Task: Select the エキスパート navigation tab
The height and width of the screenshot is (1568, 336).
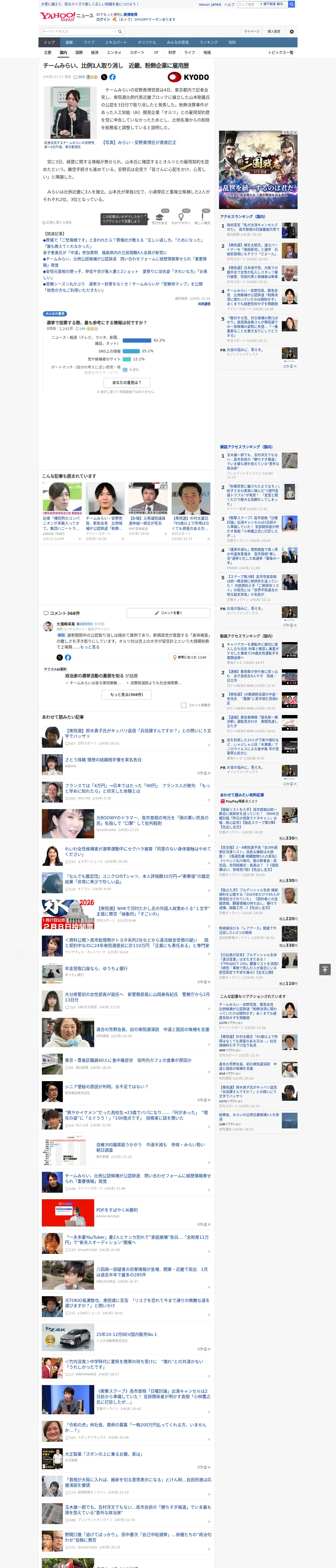Action: tap(116, 43)
